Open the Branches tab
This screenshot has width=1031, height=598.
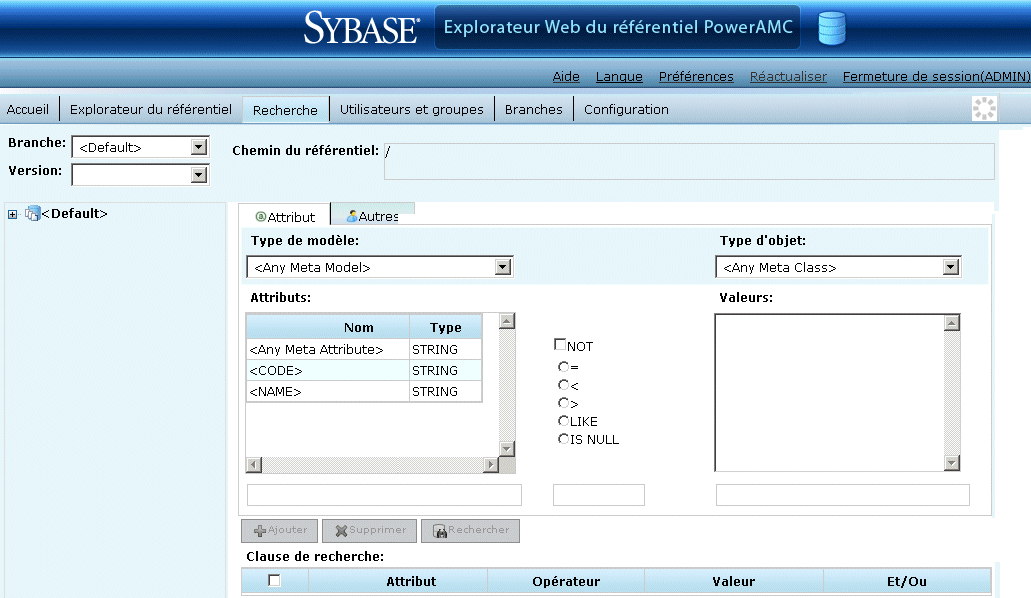click(533, 109)
